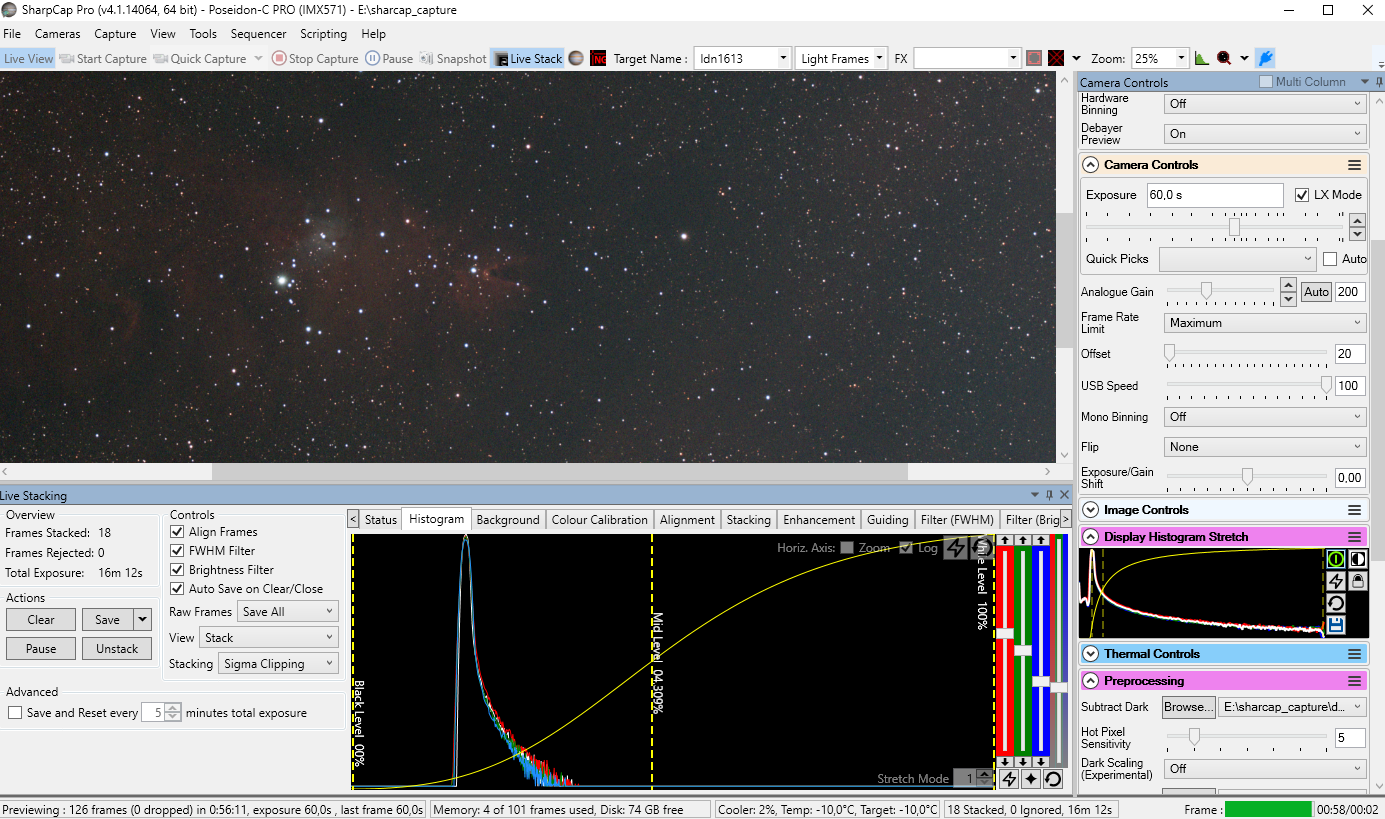This screenshot has width=1385, height=819.
Task: Enable the Auto exposure checkbox
Action: pos(1330,259)
